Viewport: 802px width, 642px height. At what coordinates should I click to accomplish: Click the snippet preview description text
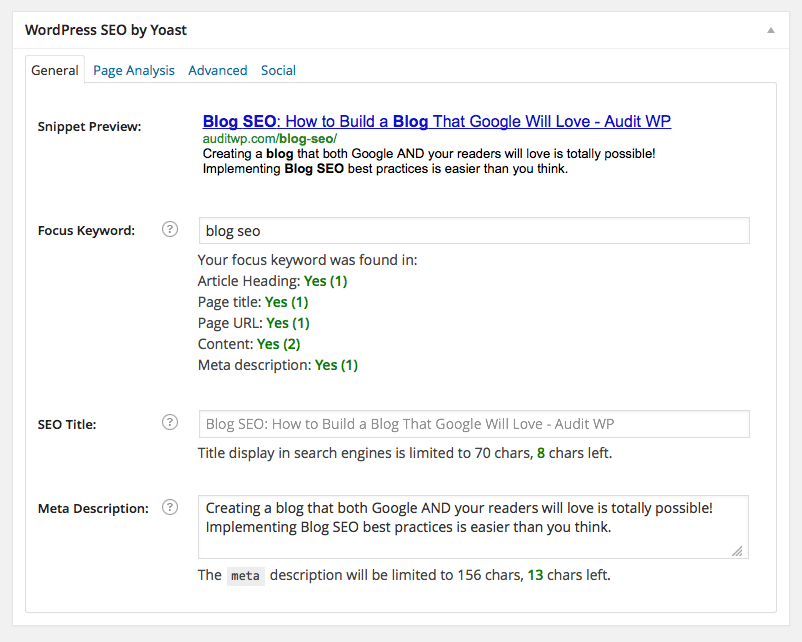(429, 161)
